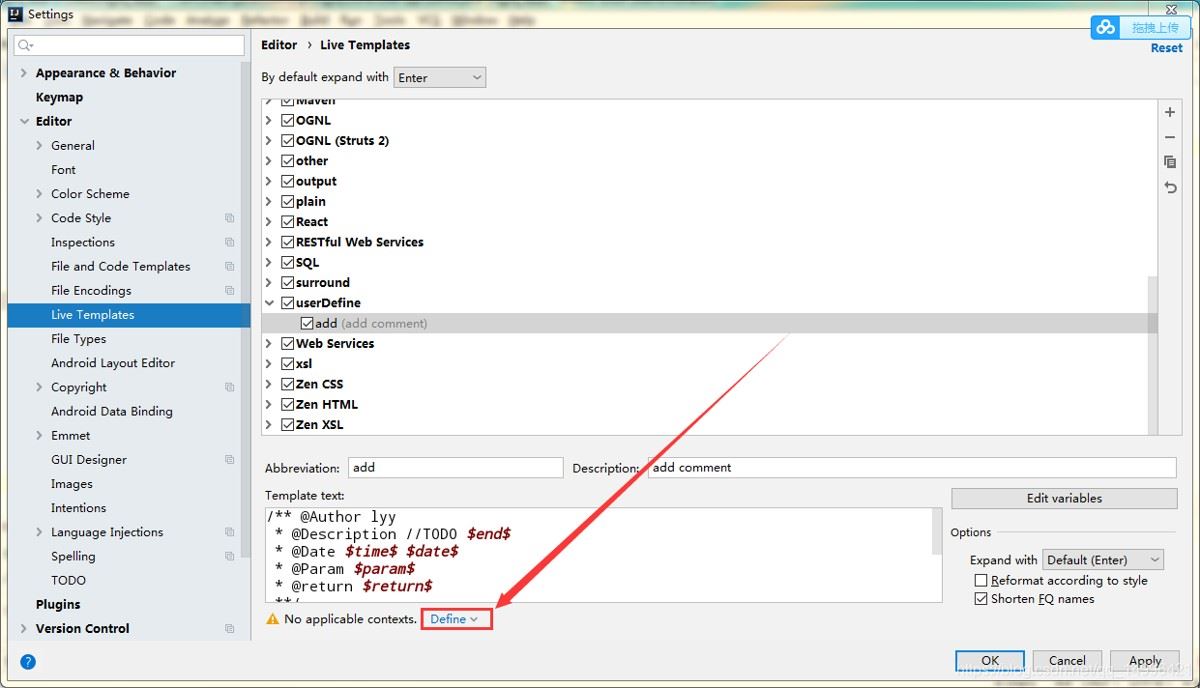Enable Reformat according to style
This screenshot has width=1200, height=688.
coord(981,580)
